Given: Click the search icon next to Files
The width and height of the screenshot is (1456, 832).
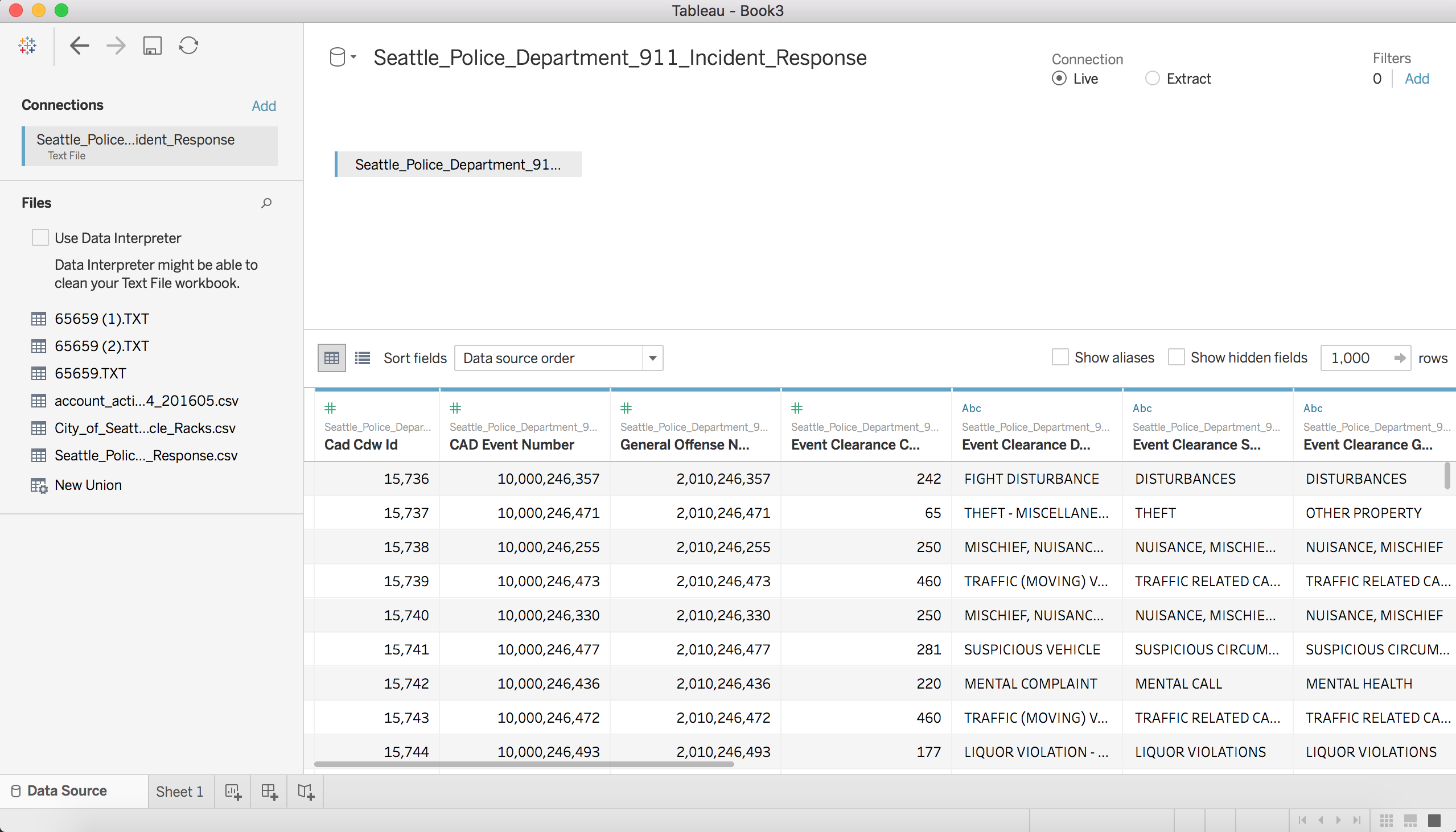Looking at the screenshot, I should (x=266, y=203).
